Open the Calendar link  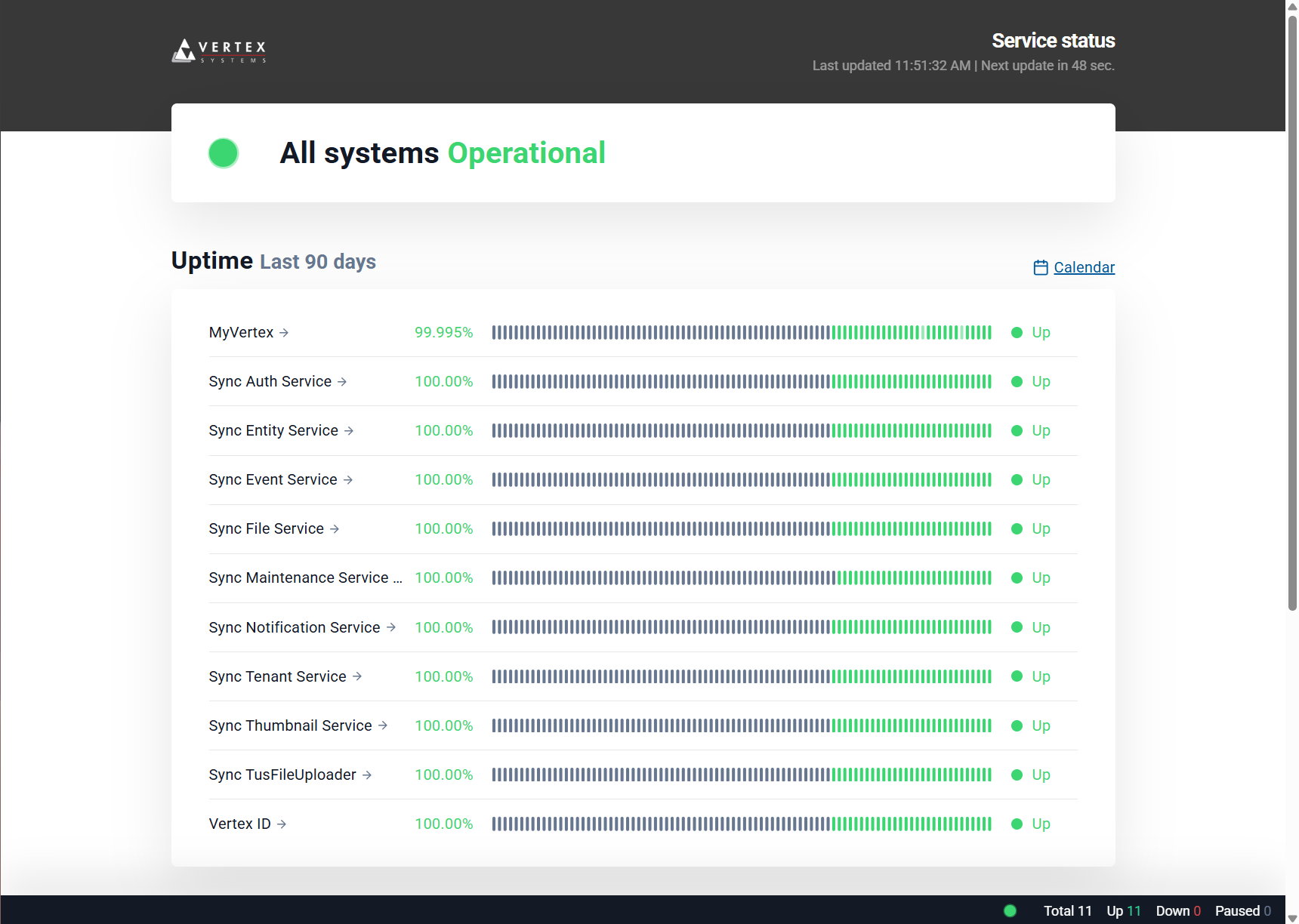click(x=1084, y=267)
